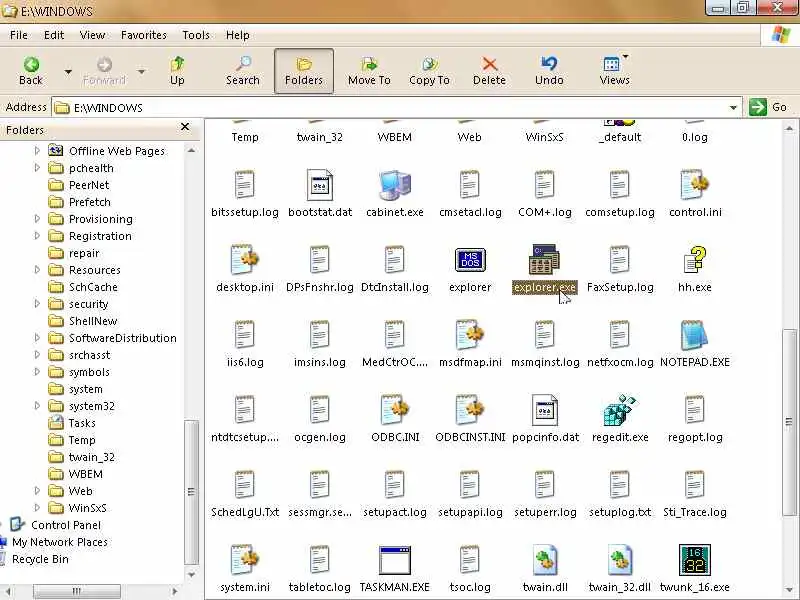
Task: Click the file list vertical scrollbar thumb
Action: [x=789, y=422]
